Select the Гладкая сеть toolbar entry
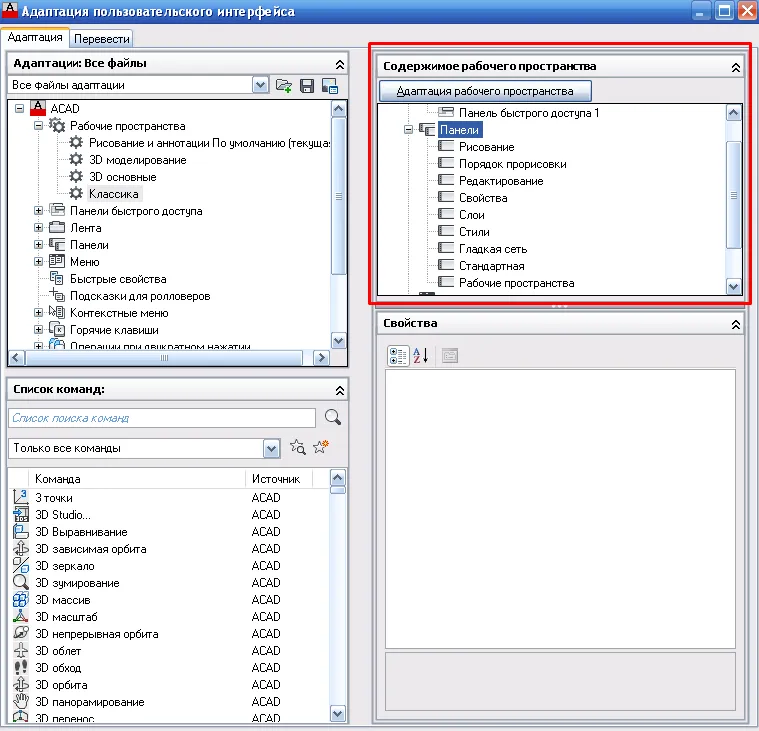This screenshot has width=759, height=731. pyautogui.click(x=493, y=249)
